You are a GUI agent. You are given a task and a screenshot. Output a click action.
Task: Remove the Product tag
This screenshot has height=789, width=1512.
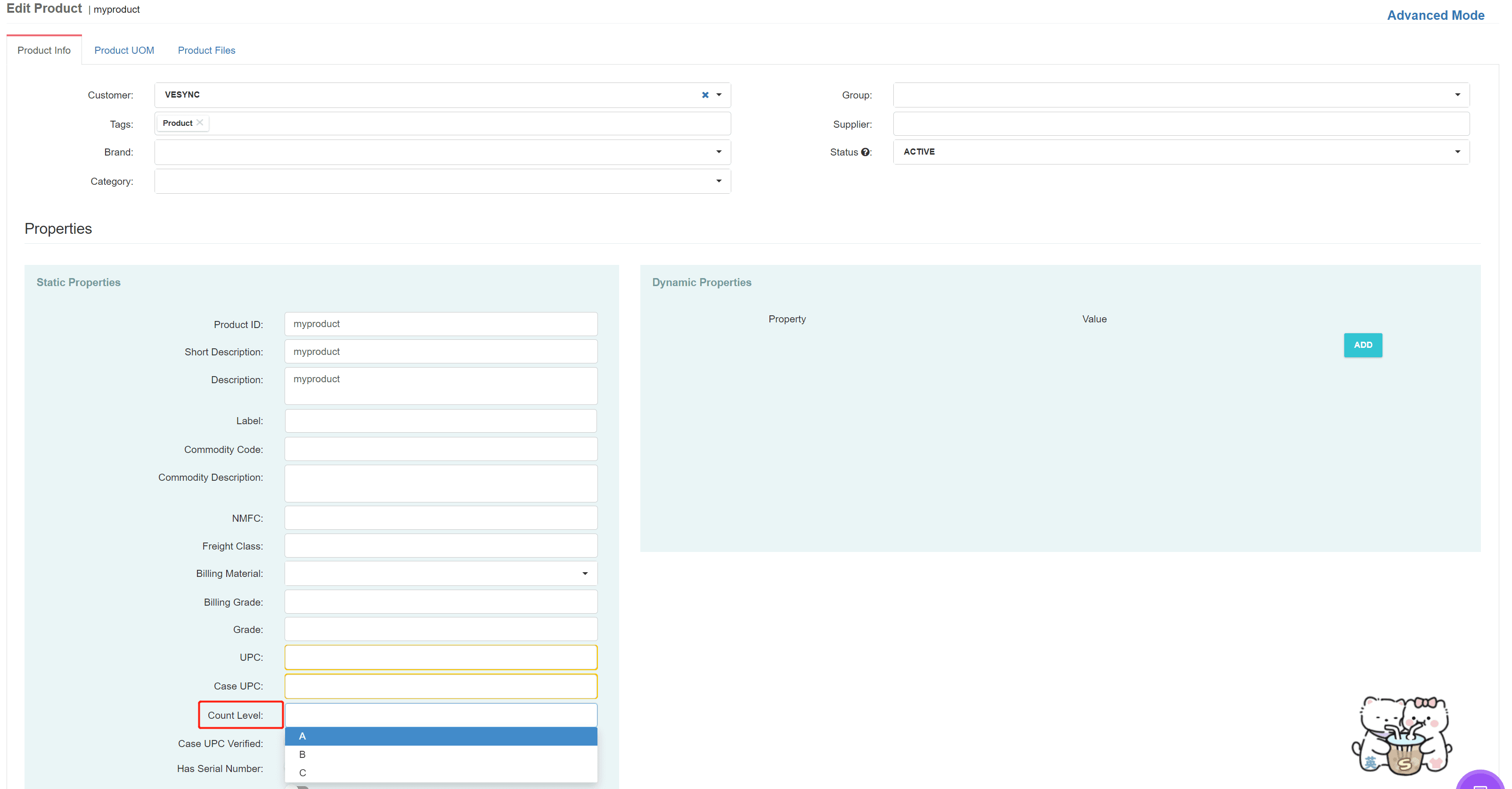pyautogui.click(x=200, y=123)
